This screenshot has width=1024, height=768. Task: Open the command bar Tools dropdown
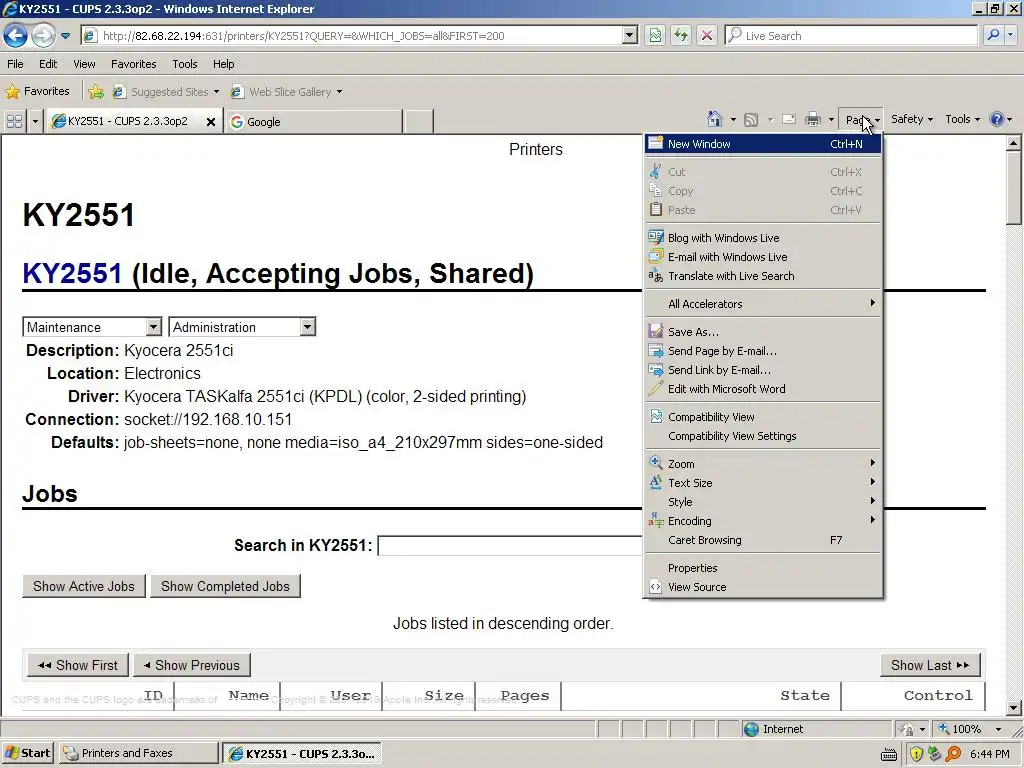(x=963, y=119)
